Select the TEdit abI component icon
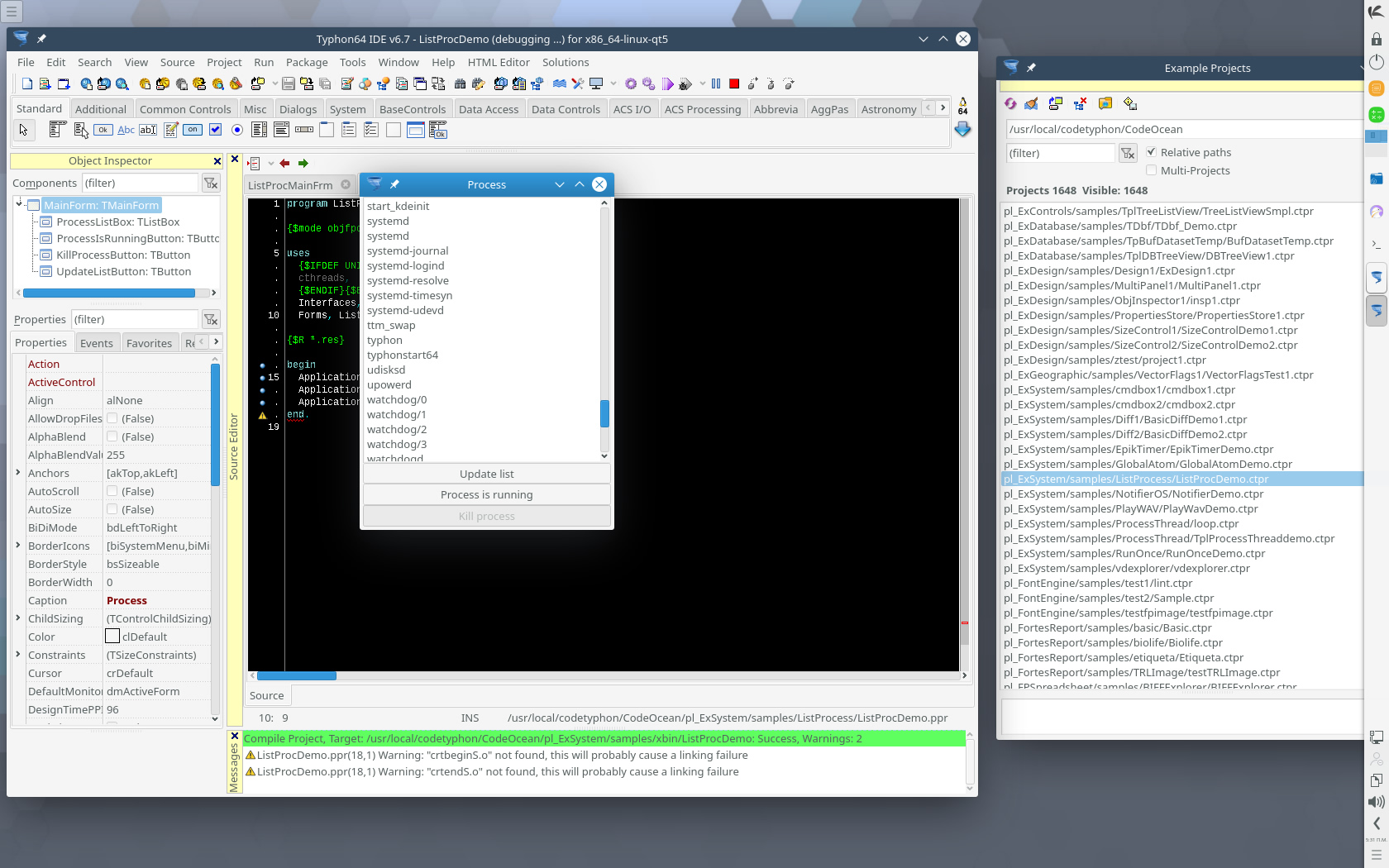 pos(148,130)
